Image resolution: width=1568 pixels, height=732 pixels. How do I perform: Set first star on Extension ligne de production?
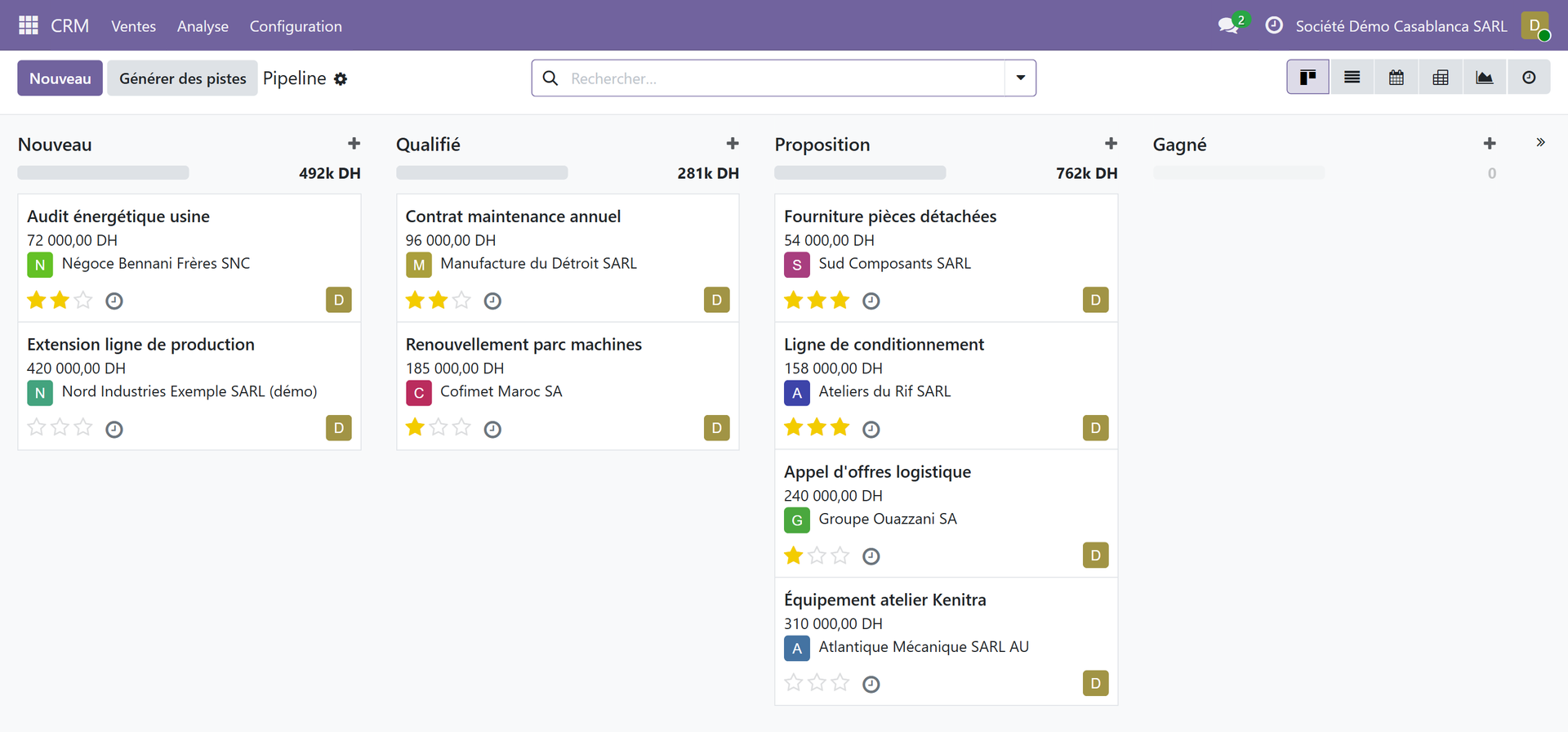(x=37, y=427)
